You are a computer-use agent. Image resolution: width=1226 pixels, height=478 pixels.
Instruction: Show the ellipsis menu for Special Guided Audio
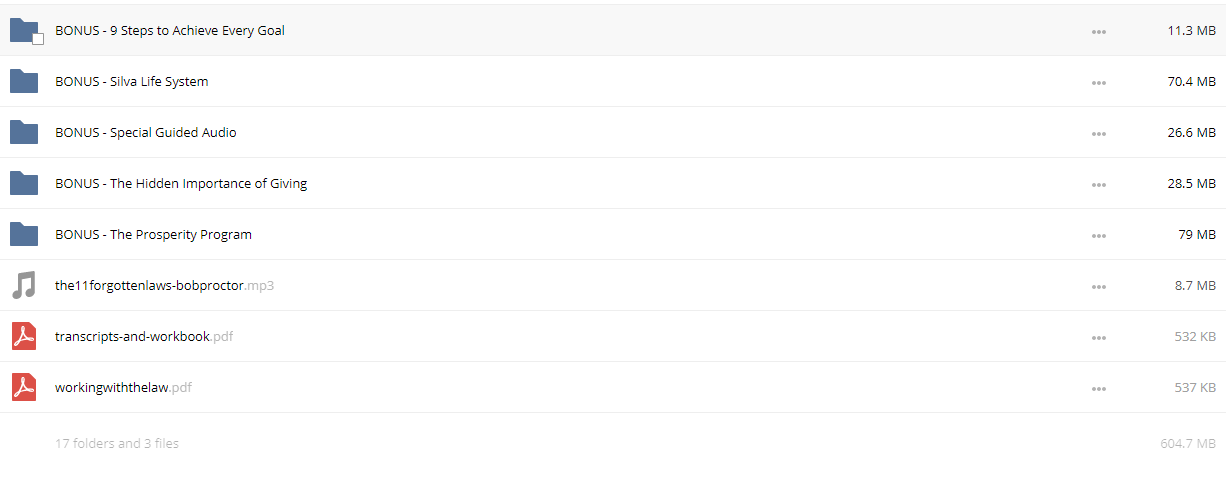click(x=1099, y=133)
